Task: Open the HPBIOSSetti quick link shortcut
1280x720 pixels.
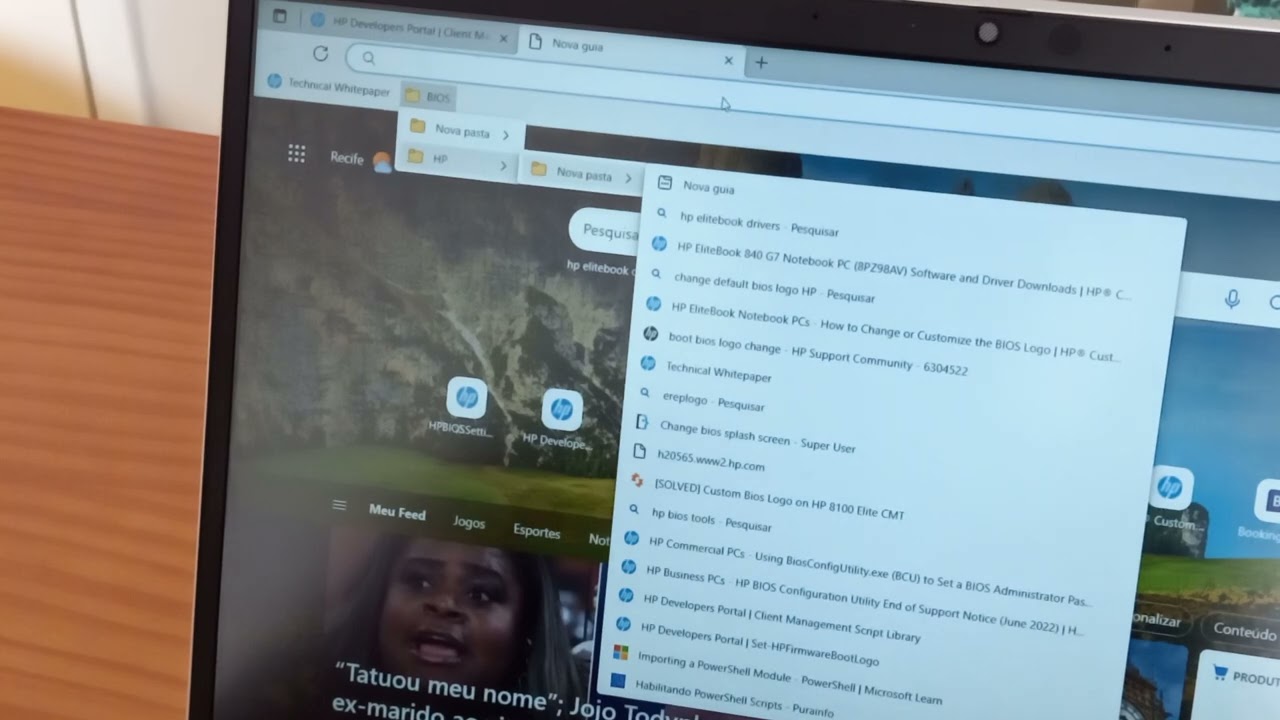Action: (464, 405)
